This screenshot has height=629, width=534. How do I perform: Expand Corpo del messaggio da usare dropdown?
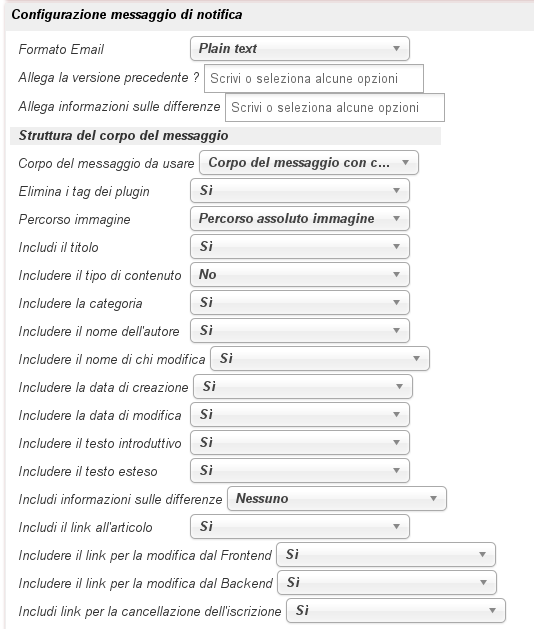309,162
